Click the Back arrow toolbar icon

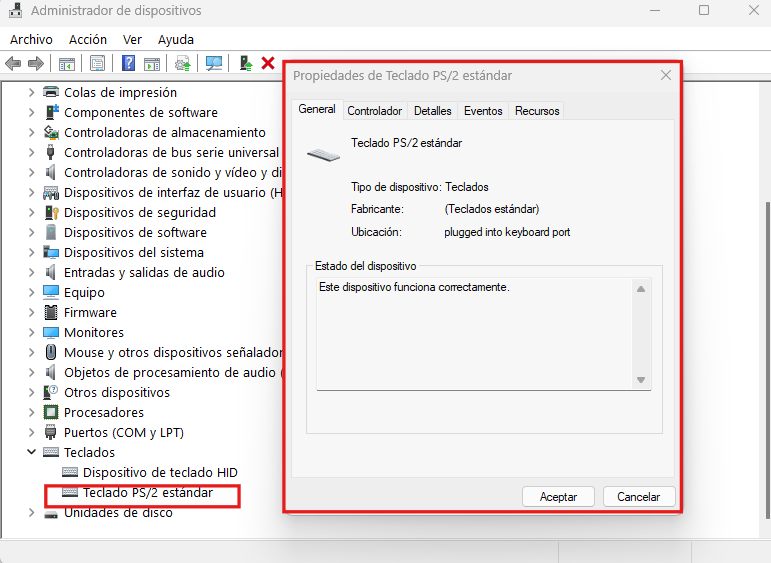(13, 63)
